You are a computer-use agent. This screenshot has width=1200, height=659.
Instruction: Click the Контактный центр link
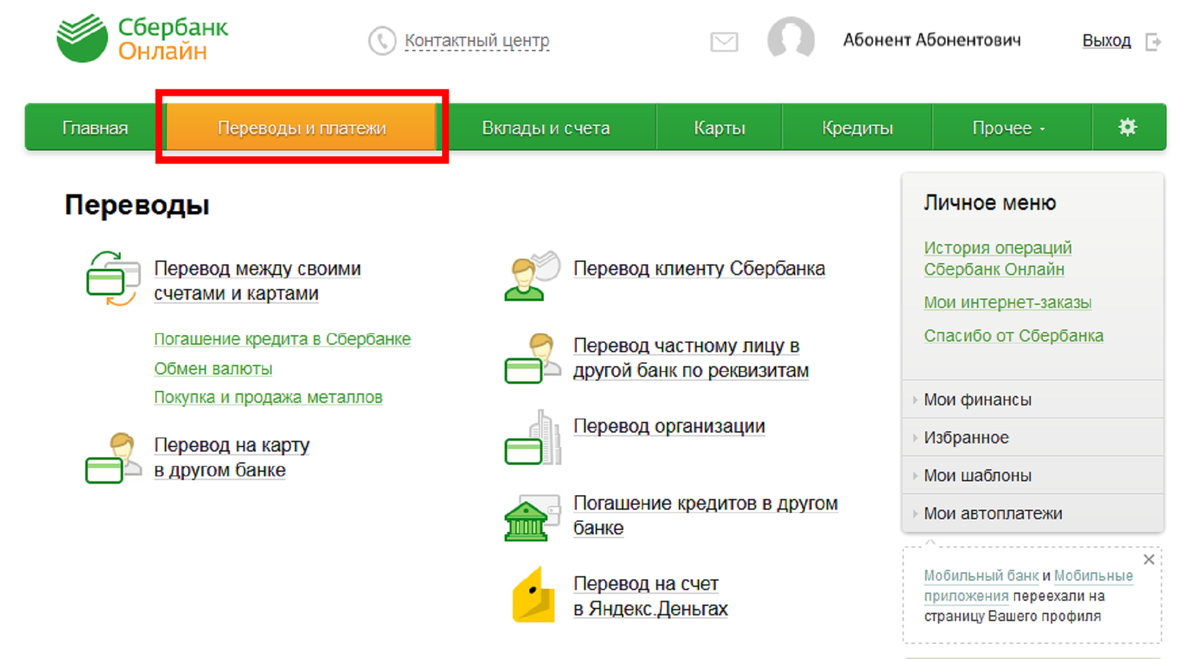point(477,41)
